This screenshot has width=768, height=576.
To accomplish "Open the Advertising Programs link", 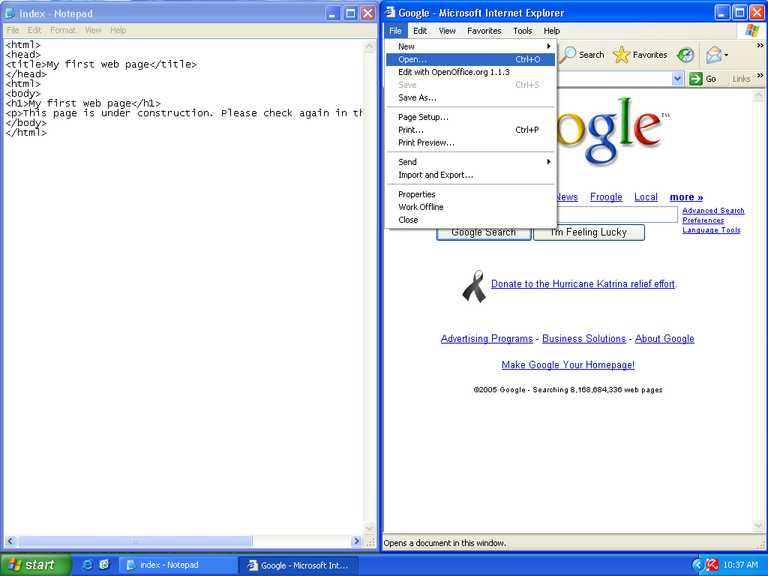I will pyautogui.click(x=486, y=338).
